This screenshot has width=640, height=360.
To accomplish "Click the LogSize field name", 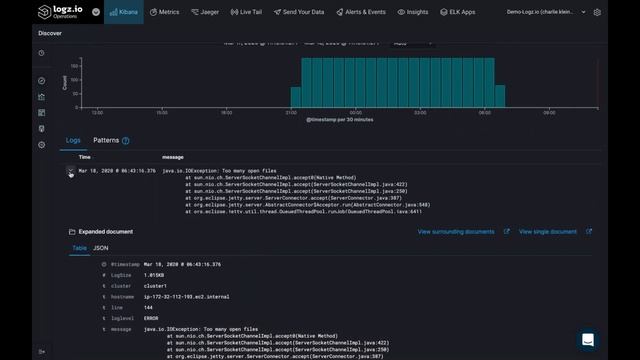I will click(121, 276).
